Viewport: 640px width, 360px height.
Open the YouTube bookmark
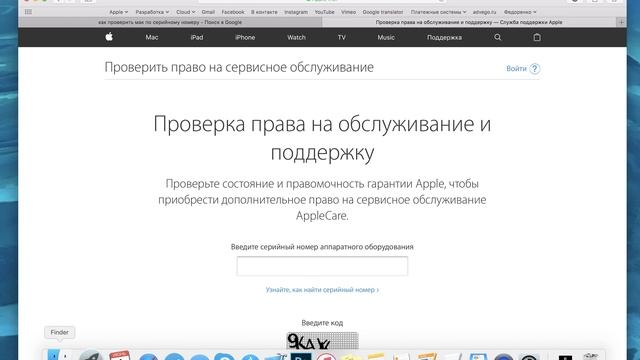[x=324, y=12]
